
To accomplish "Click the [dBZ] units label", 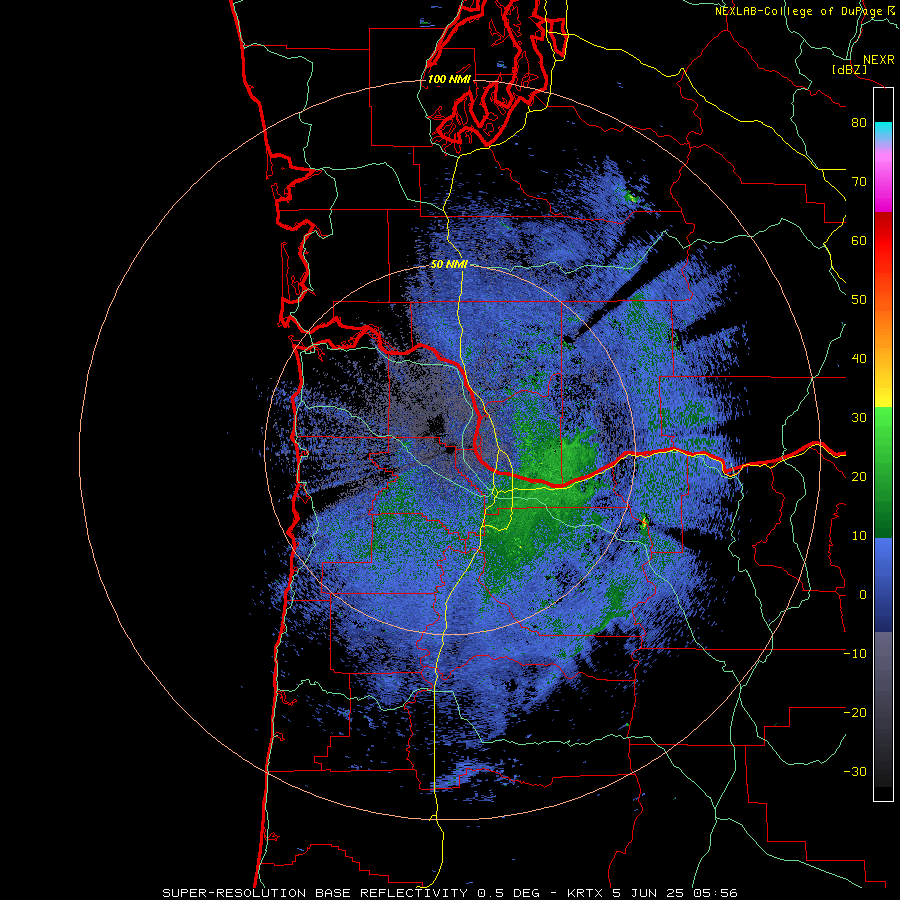I will tap(849, 69).
